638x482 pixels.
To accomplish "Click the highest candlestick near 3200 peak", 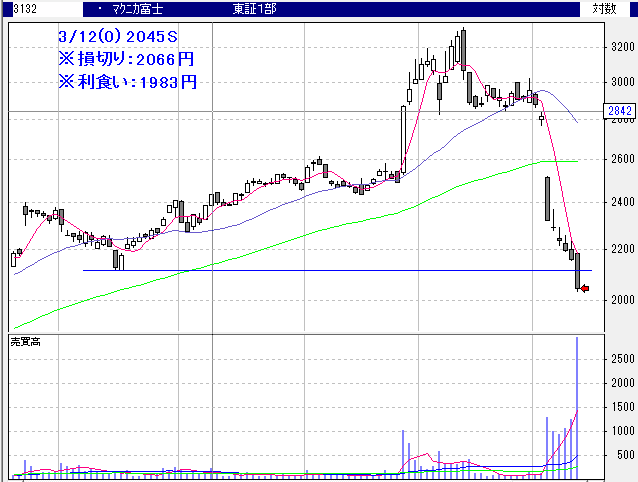I will (462, 48).
